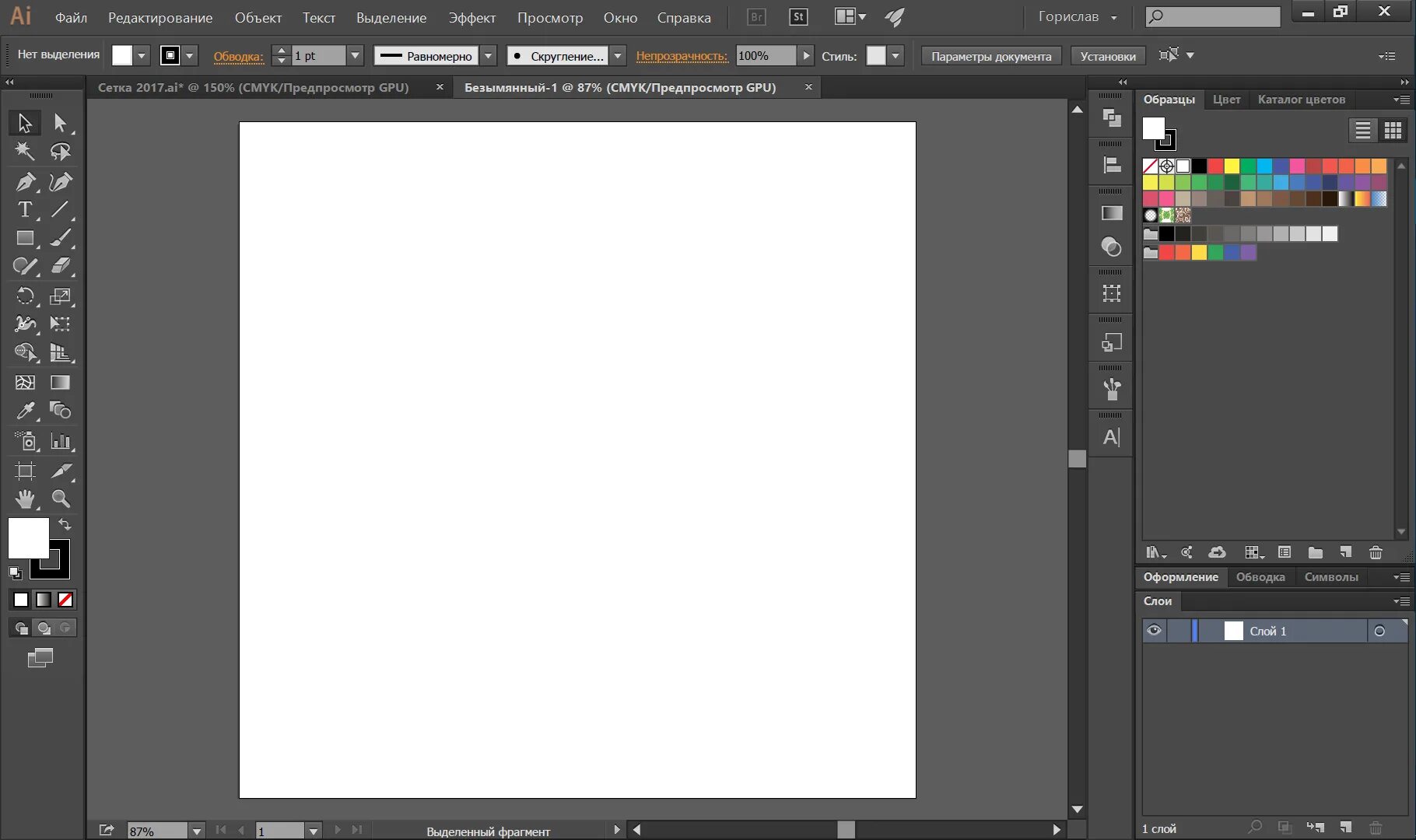The height and width of the screenshot is (840, 1416).
Task: Click the search field in top bar
Action: 1213,16
